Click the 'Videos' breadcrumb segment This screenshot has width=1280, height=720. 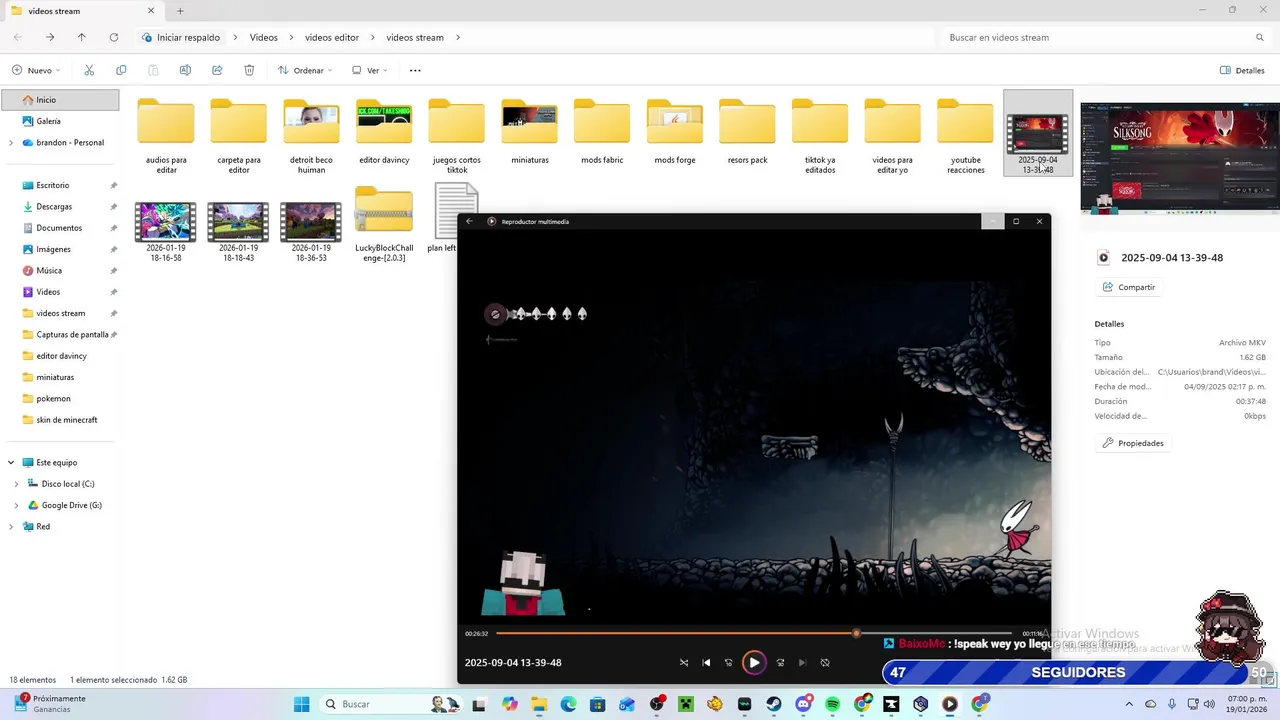pos(264,37)
